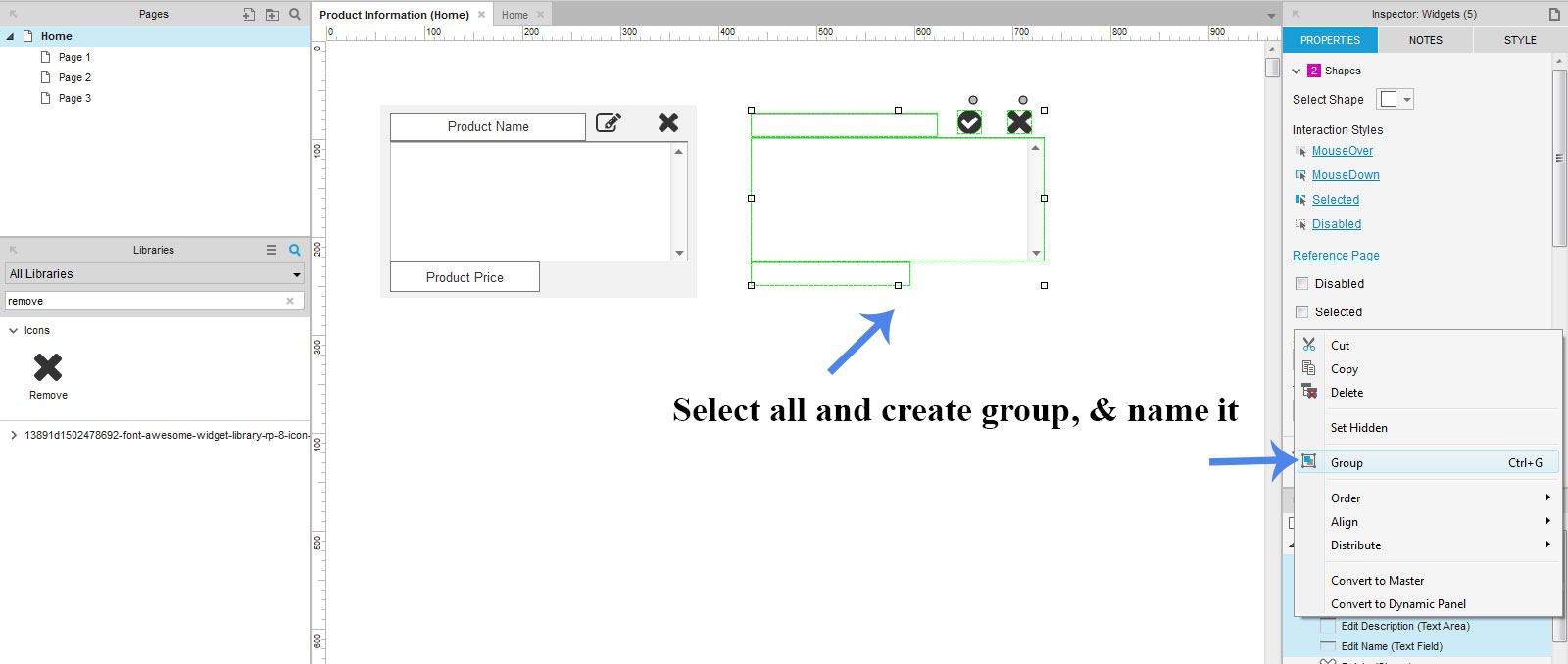Click the black X icon beside the edit pencil

(x=668, y=122)
